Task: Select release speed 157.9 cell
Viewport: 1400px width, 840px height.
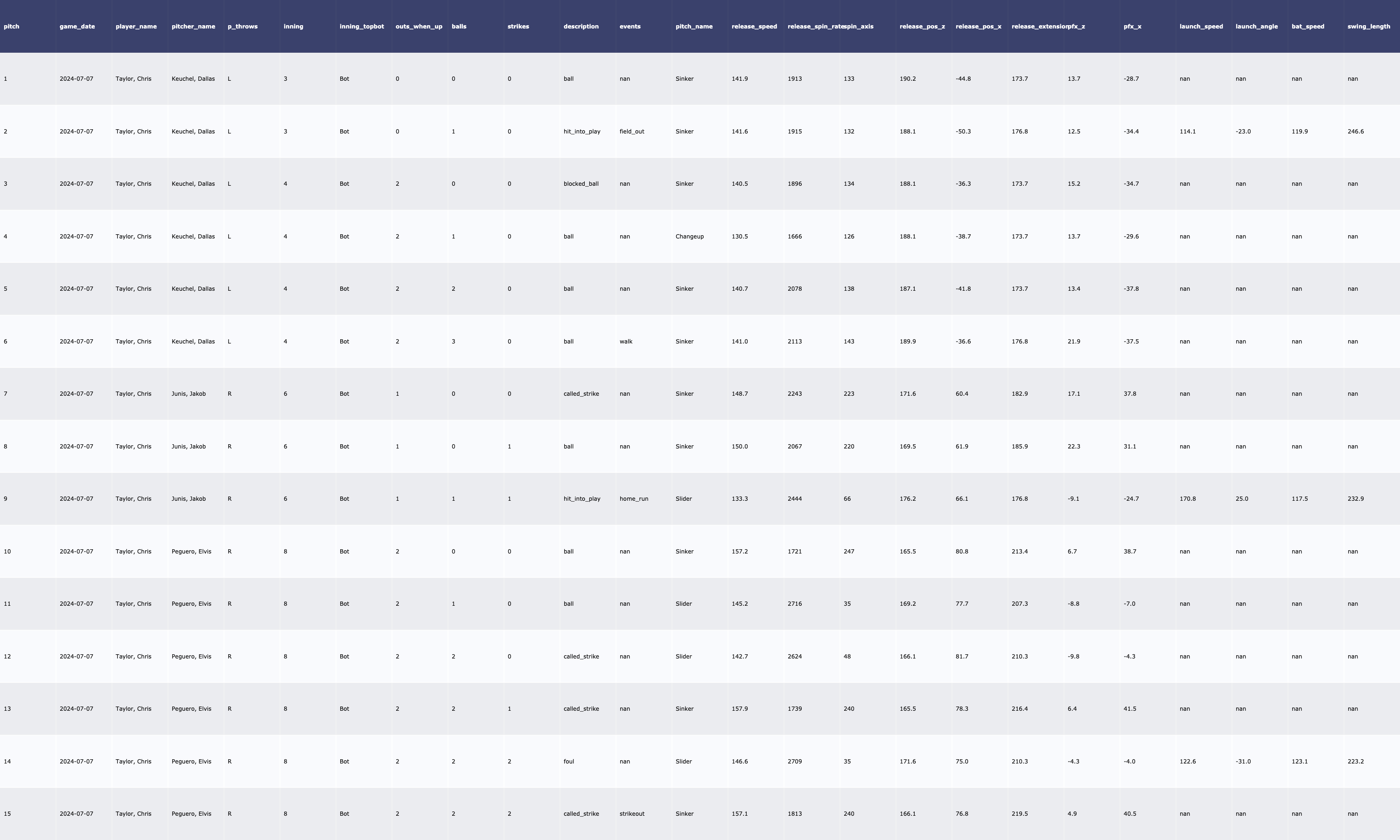Action: tap(739, 709)
